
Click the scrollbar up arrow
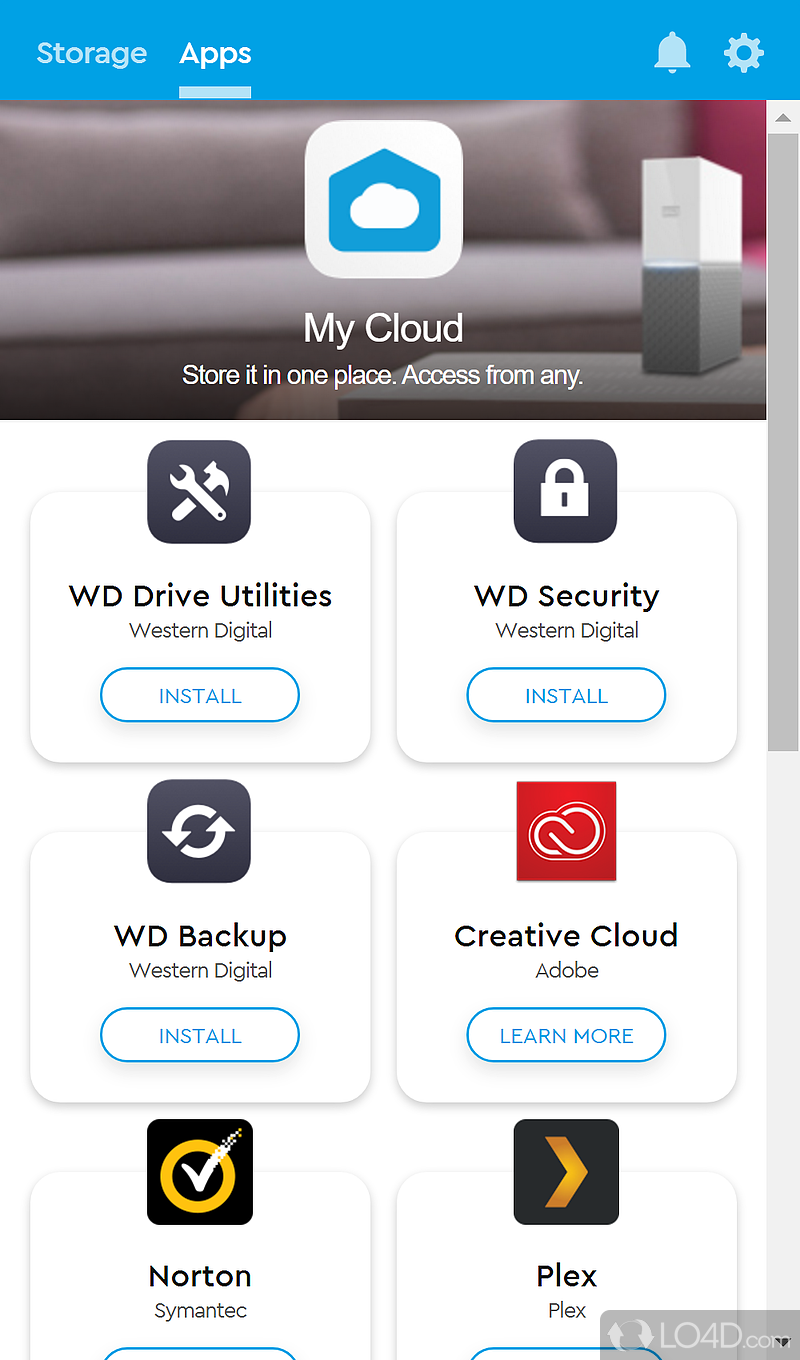tap(783, 117)
